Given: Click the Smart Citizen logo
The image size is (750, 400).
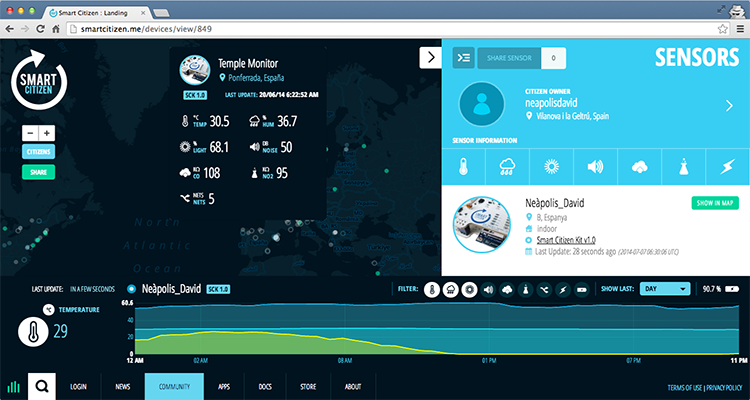Looking at the screenshot, I should [38, 80].
